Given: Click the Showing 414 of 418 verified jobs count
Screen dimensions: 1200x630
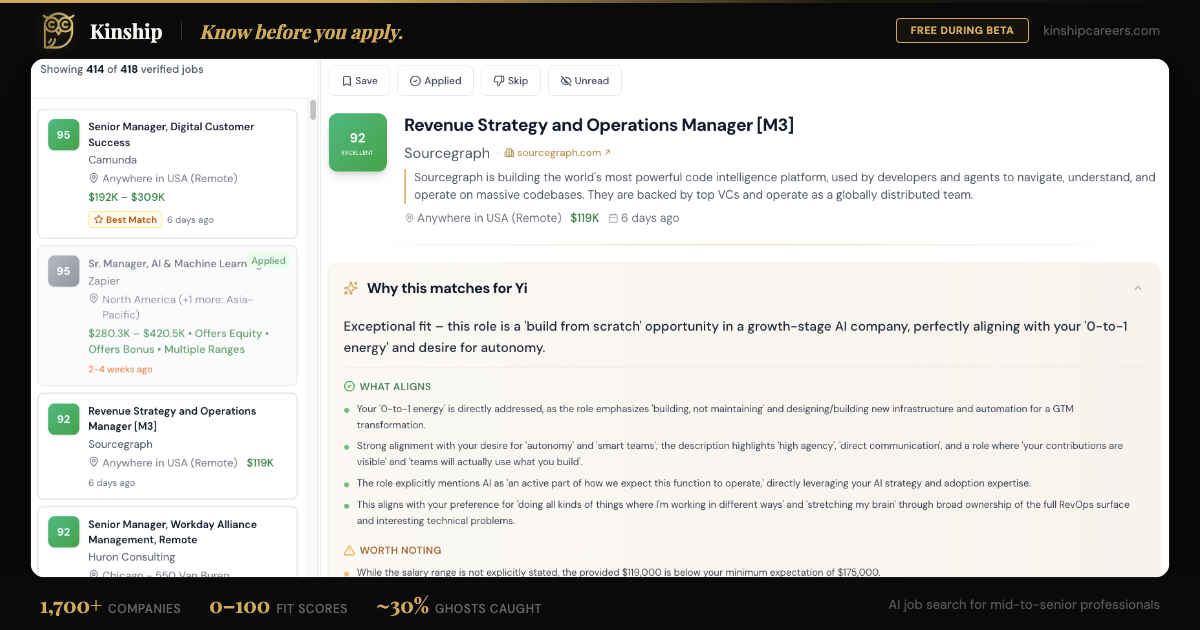Looking at the screenshot, I should 121,70.
